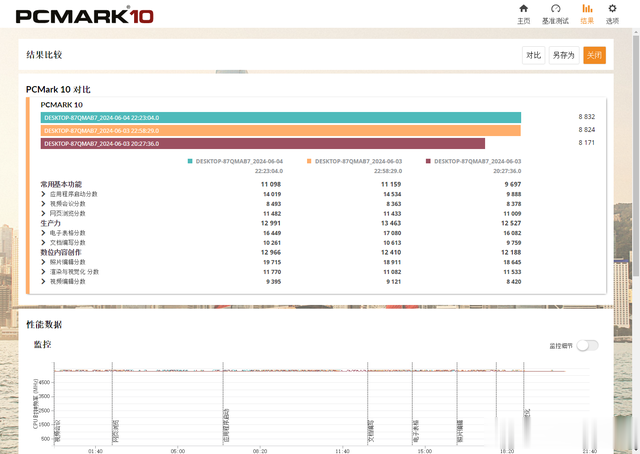Screen dimensions: 640x454
Task: Click the video editing score 8 420
Action: click(x=514, y=282)
